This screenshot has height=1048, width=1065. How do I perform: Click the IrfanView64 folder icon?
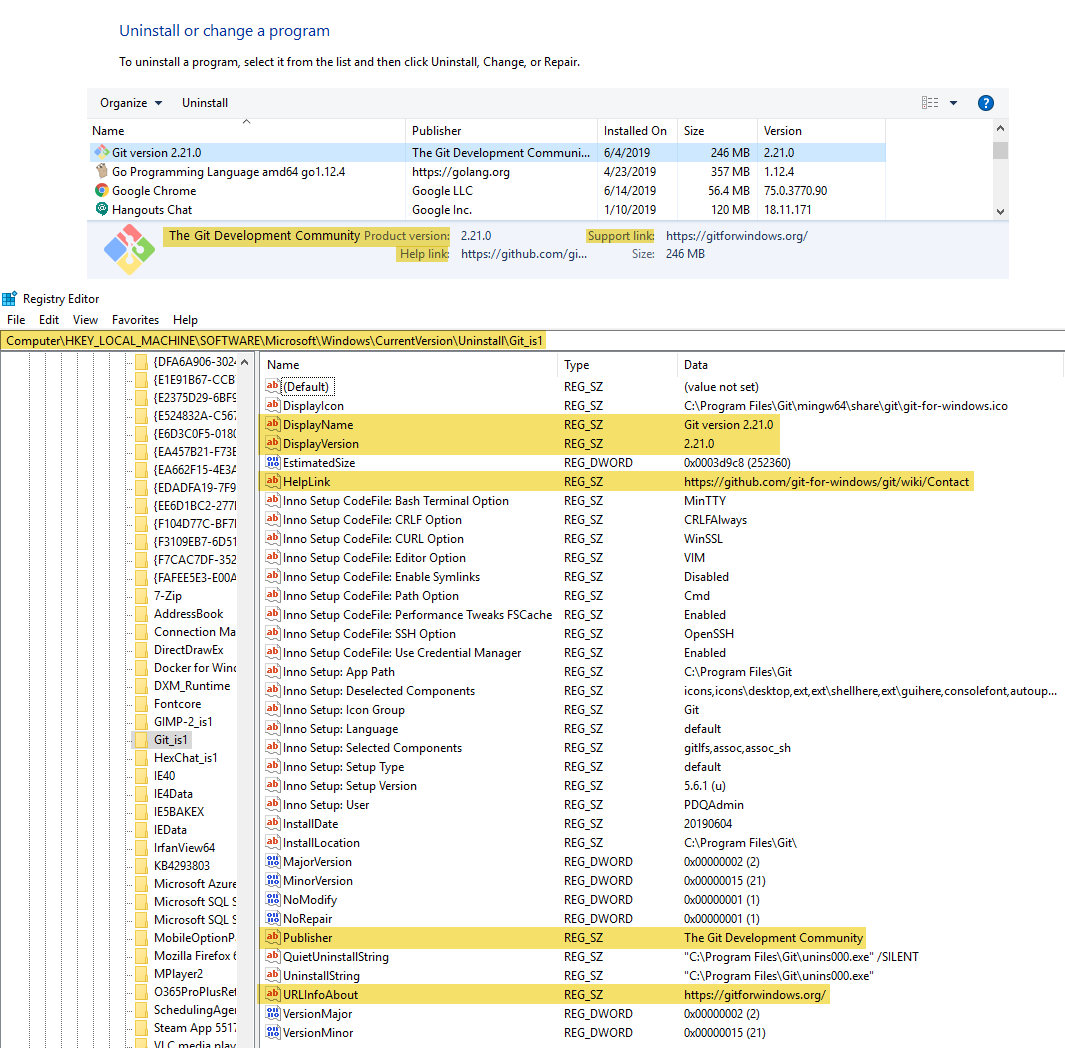coord(141,848)
